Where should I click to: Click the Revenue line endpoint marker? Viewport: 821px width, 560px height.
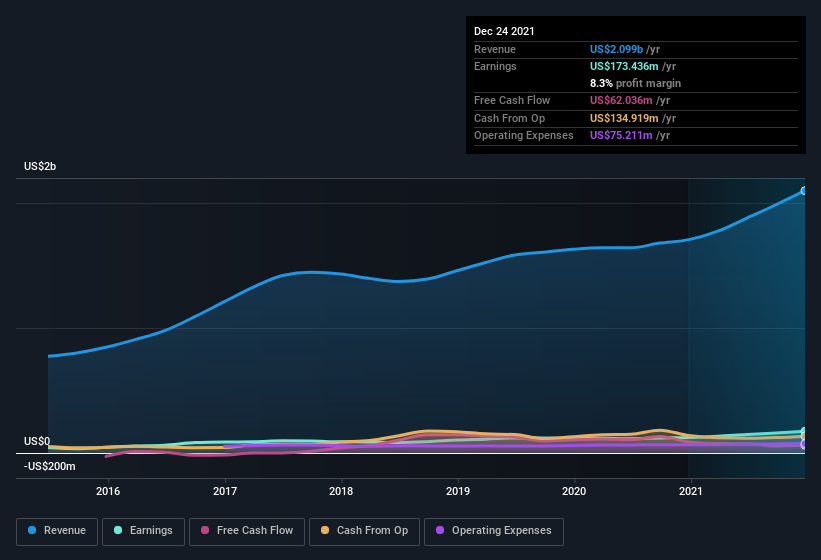click(x=804, y=191)
